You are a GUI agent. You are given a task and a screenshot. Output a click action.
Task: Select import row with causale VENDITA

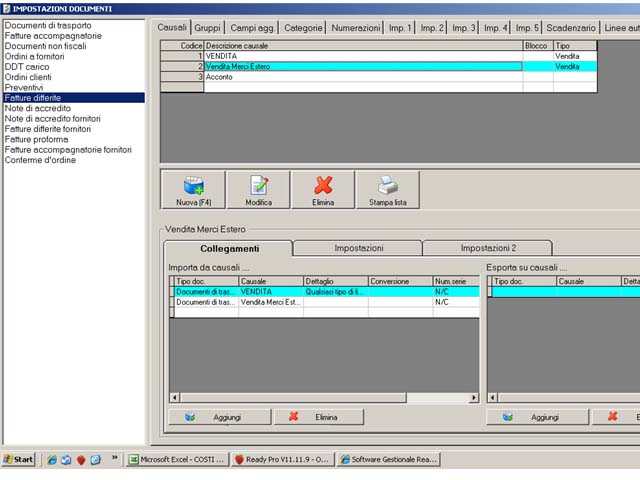click(x=324, y=292)
